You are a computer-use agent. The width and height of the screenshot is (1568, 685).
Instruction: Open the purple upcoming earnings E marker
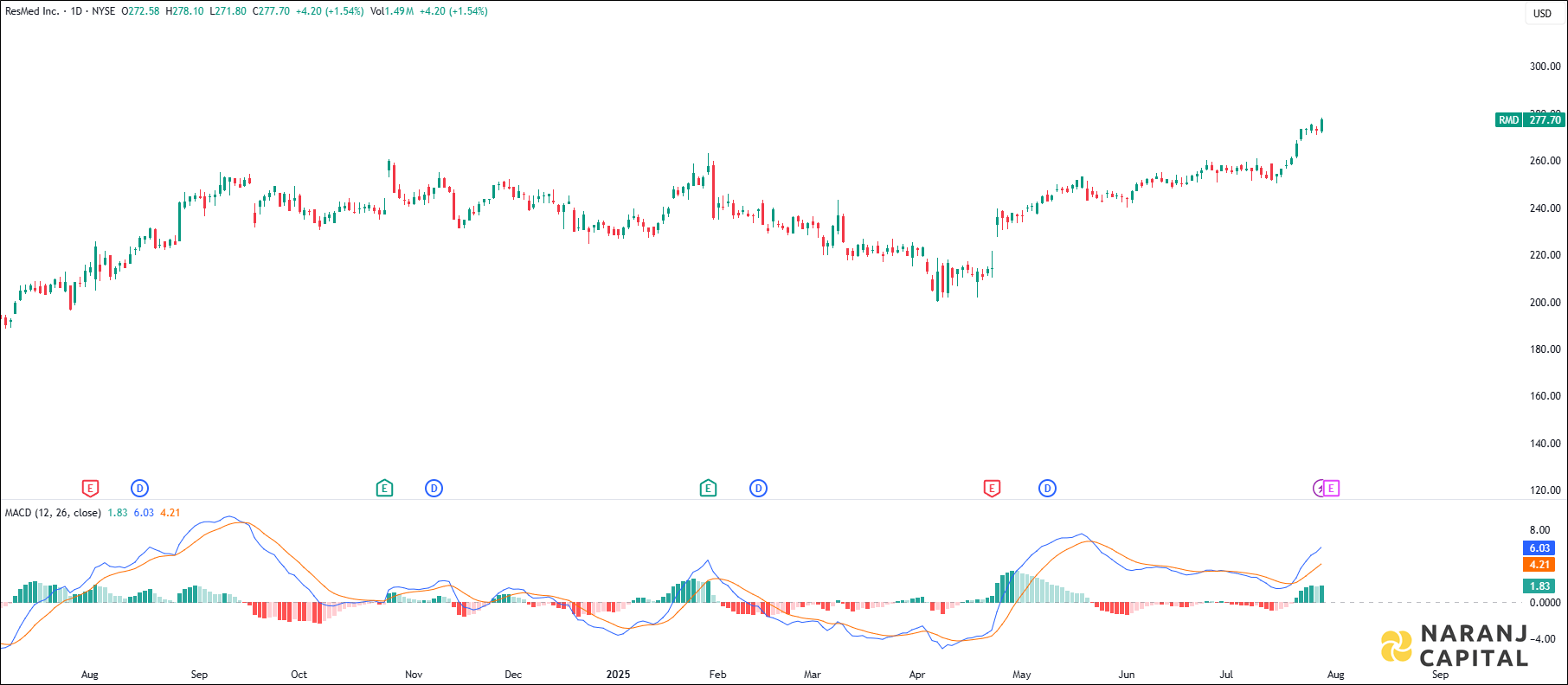1332,489
